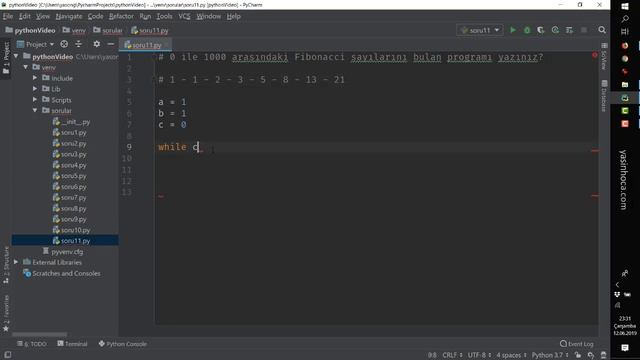Open the TODO tool window
The image size is (640, 360).
[32, 344]
